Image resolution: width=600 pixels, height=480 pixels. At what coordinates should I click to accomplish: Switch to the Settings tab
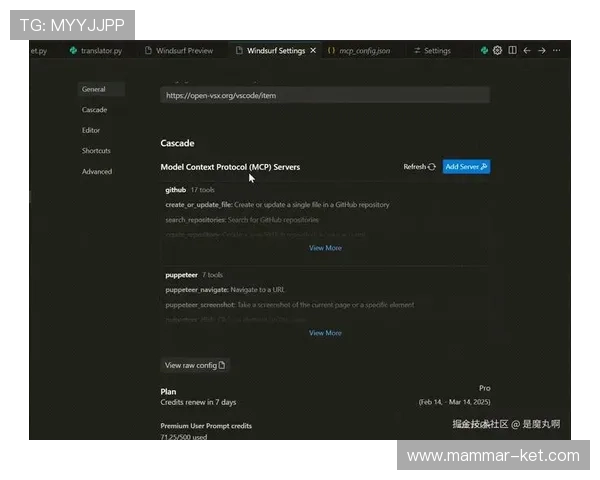tap(432, 50)
